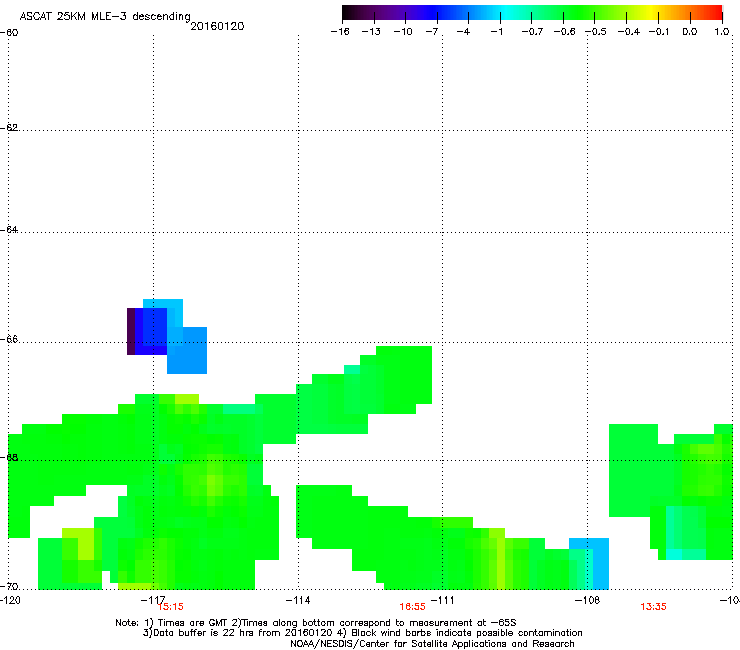Click the -0.5 color bar label

pos(596,32)
